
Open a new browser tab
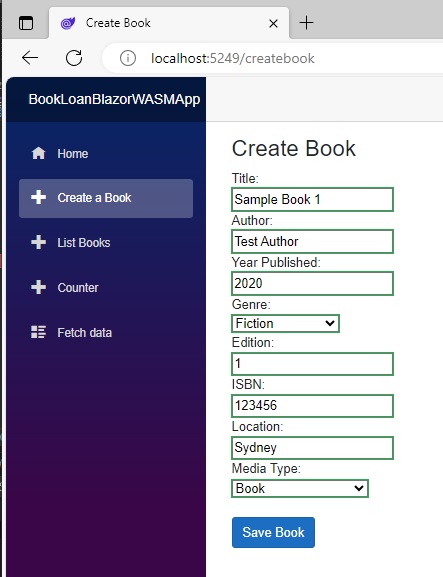(306, 23)
